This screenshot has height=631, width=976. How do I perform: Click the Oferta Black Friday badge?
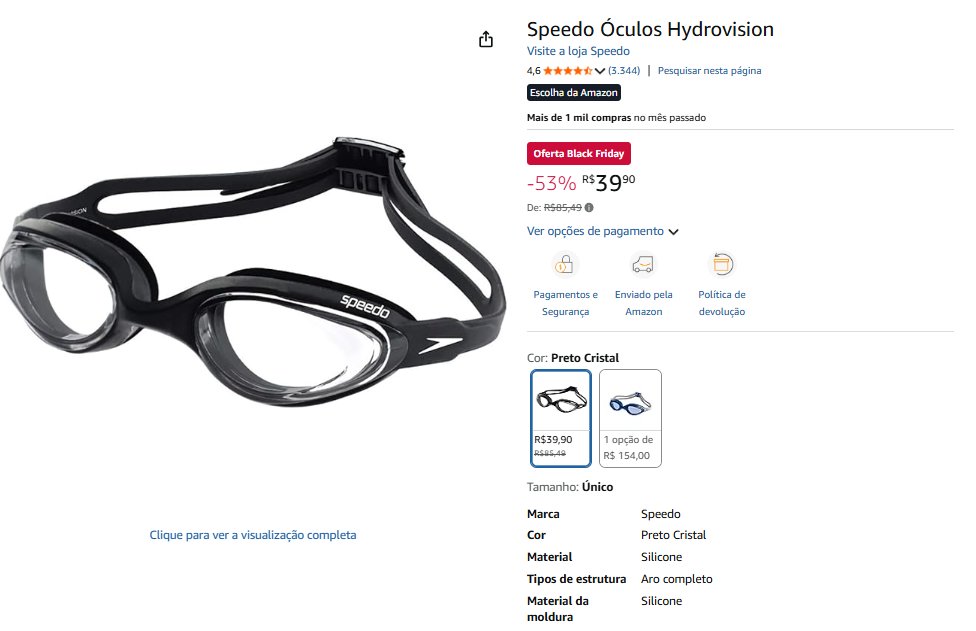point(578,154)
